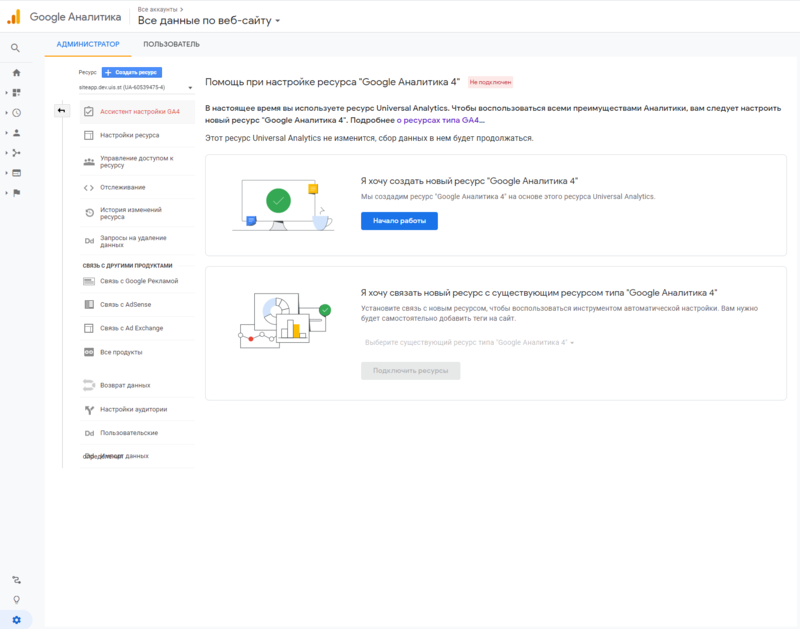Image resolution: width=800 pixels, height=629 pixels.
Task: Open Admin gear icon
Action: (16, 620)
